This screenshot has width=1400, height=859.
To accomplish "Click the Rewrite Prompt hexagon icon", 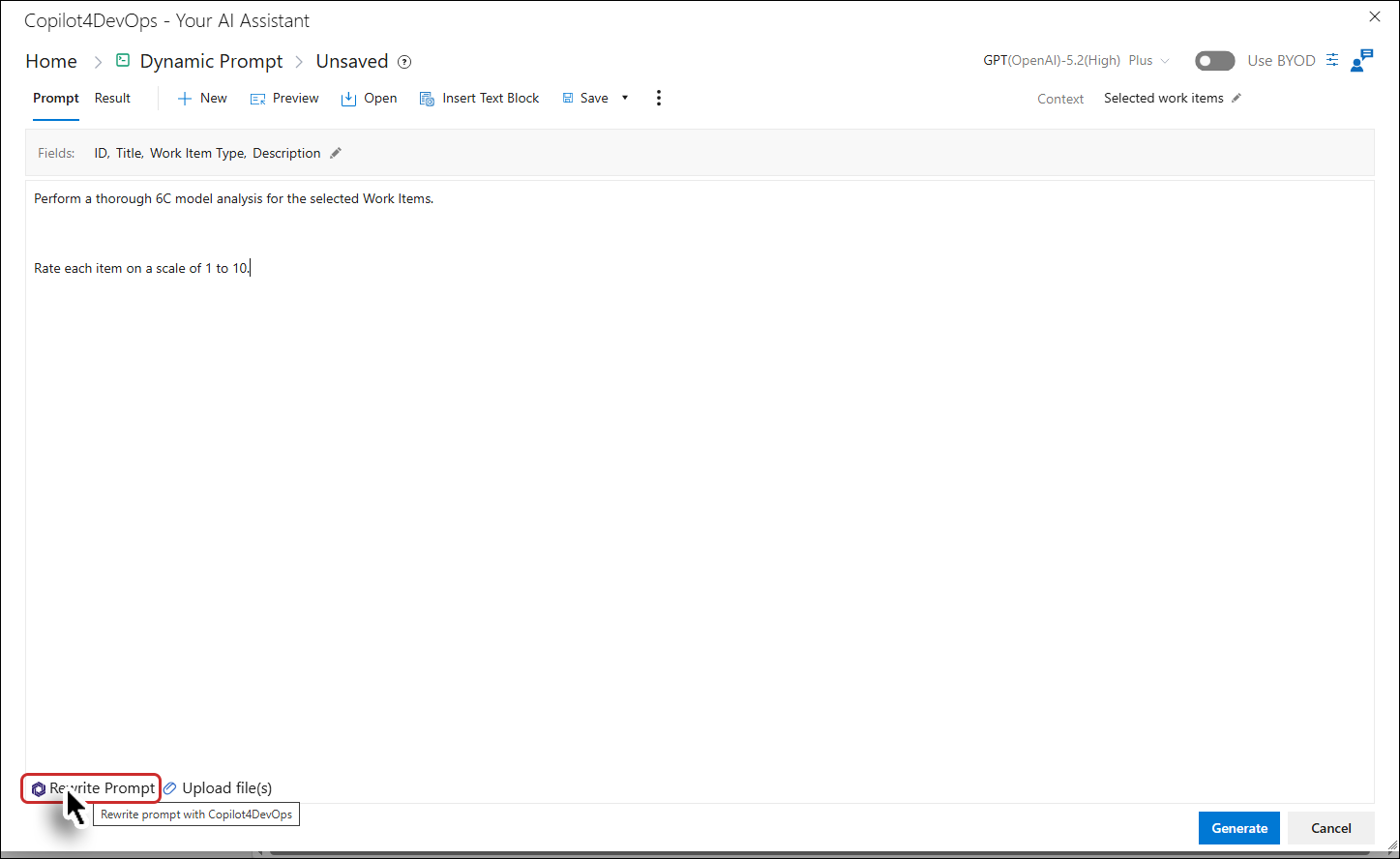I will click(39, 789).
